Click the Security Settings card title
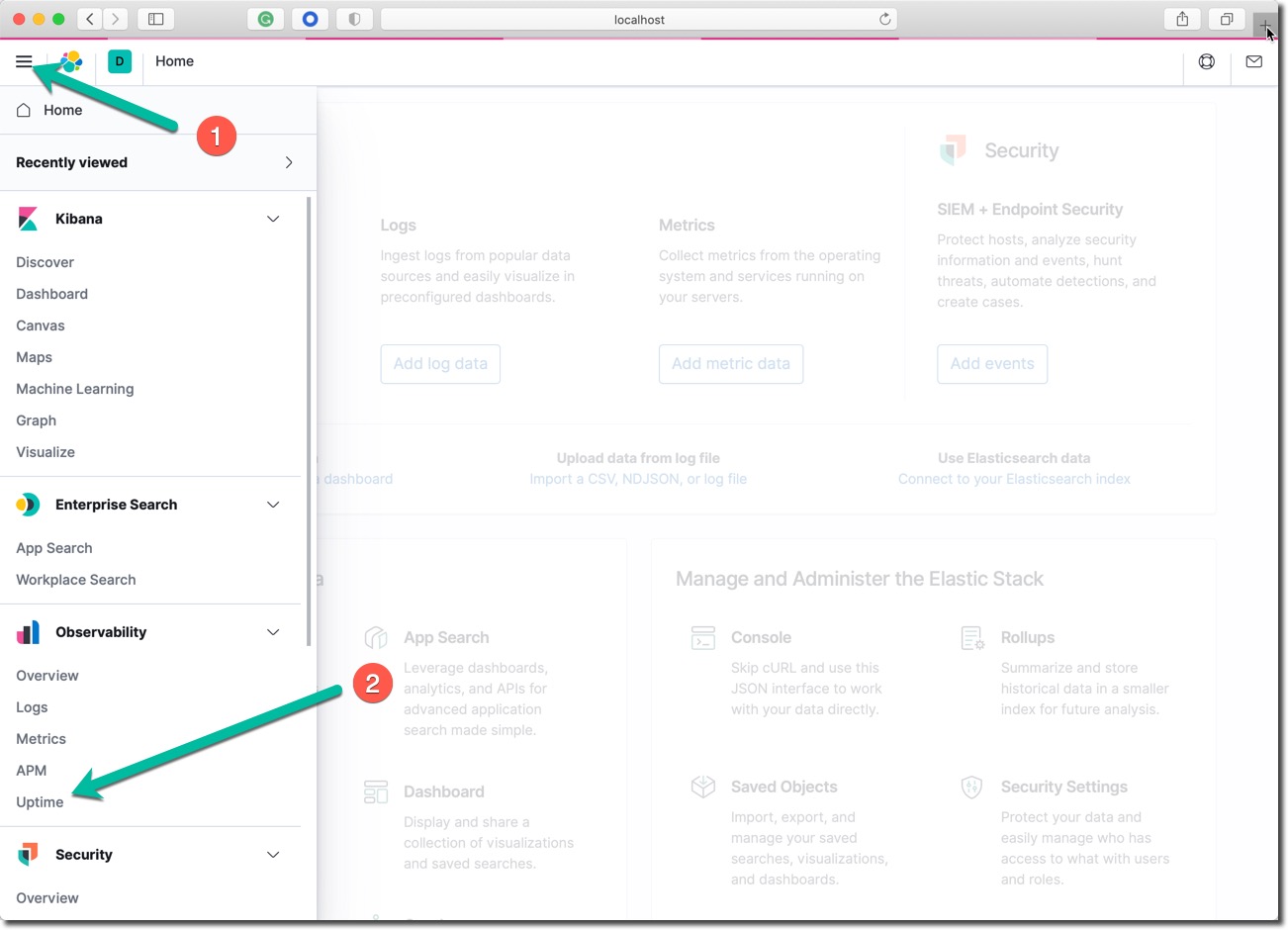The image size is (1288, 930). click(1064, 788)
